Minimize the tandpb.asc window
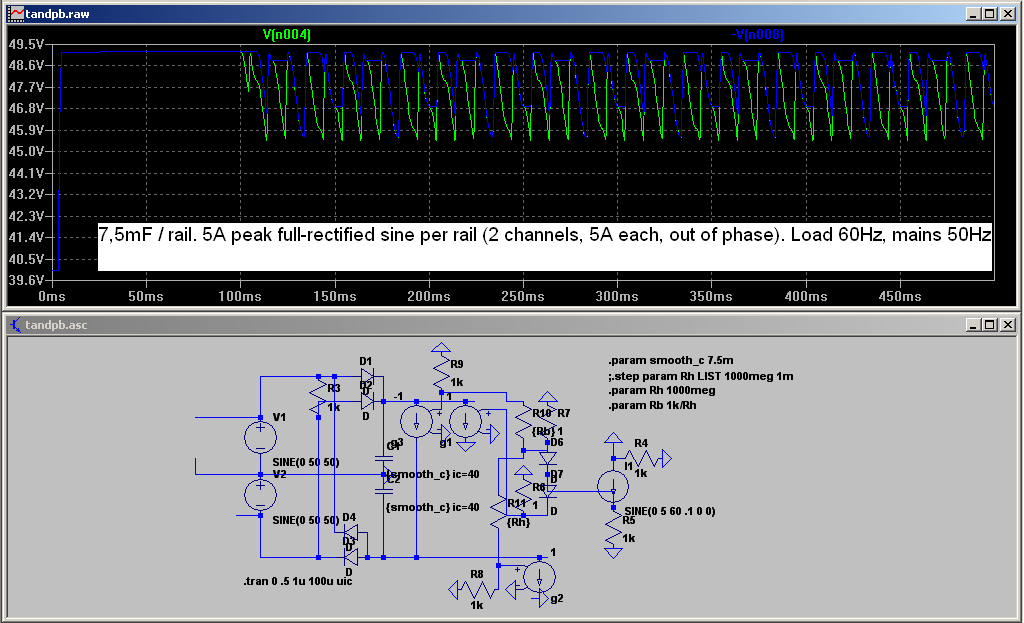 coord(972,325)
